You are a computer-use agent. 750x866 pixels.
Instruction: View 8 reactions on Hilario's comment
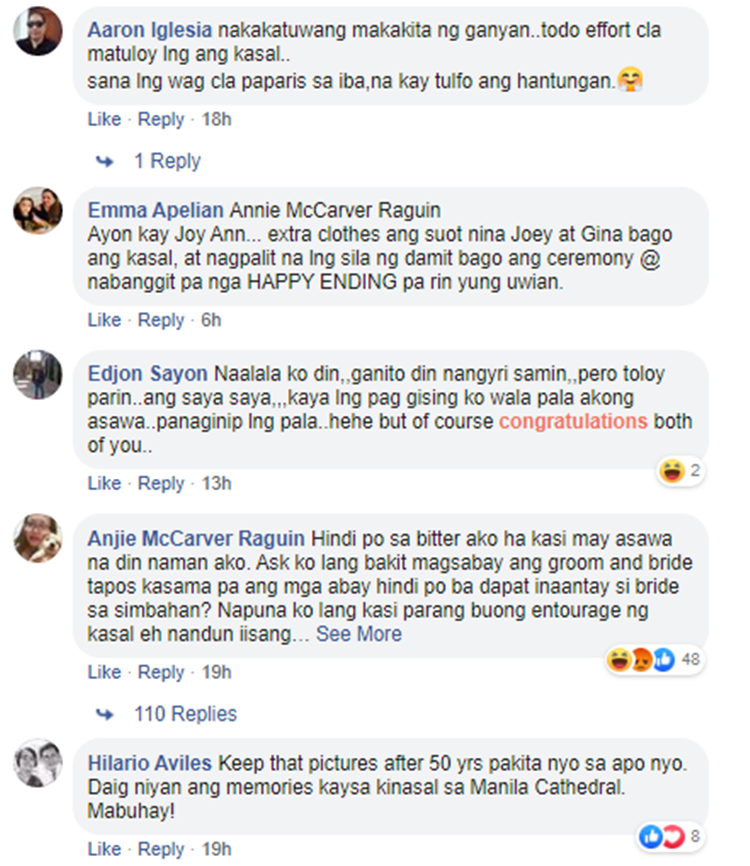[670, 836]
